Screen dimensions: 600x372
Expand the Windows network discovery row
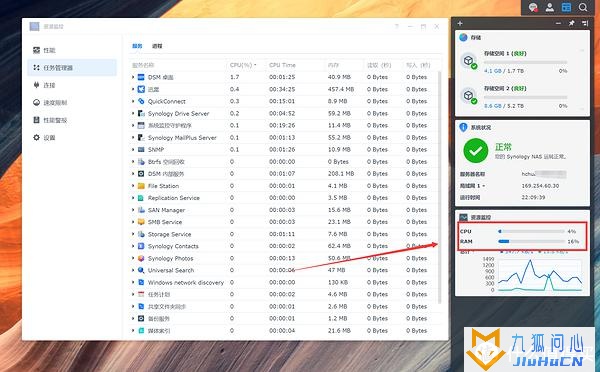pyautogui.click(x=133, y=282)
